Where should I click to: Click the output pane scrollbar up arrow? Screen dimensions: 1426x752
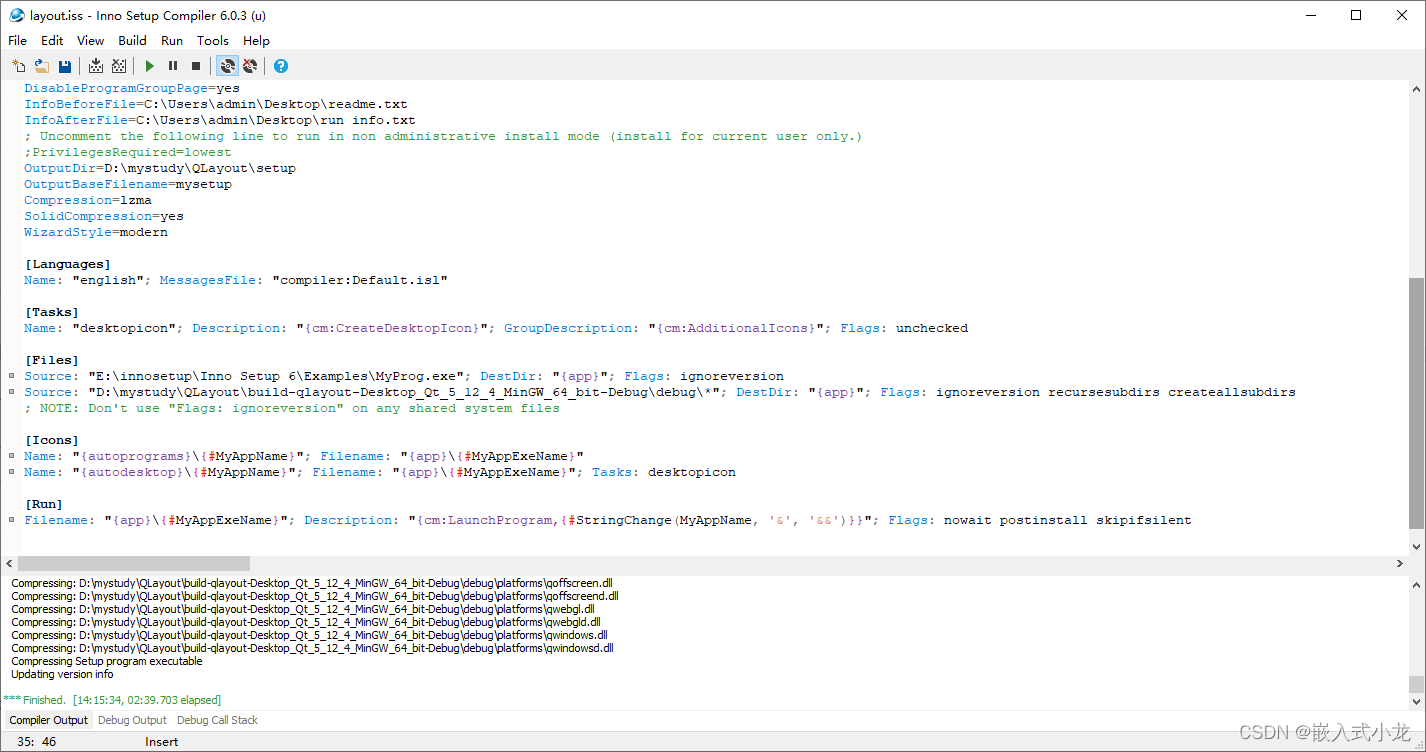[x=1416, y=583]
